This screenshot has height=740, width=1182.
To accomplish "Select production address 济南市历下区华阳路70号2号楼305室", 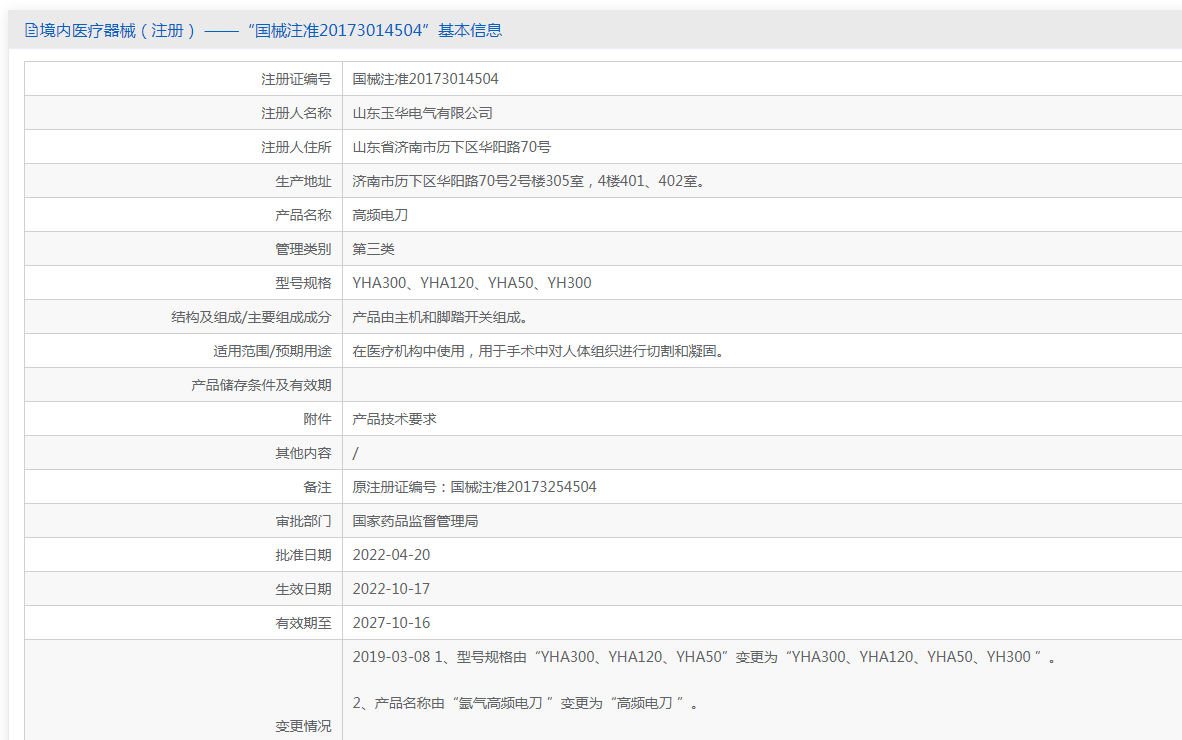I will 468,181.
